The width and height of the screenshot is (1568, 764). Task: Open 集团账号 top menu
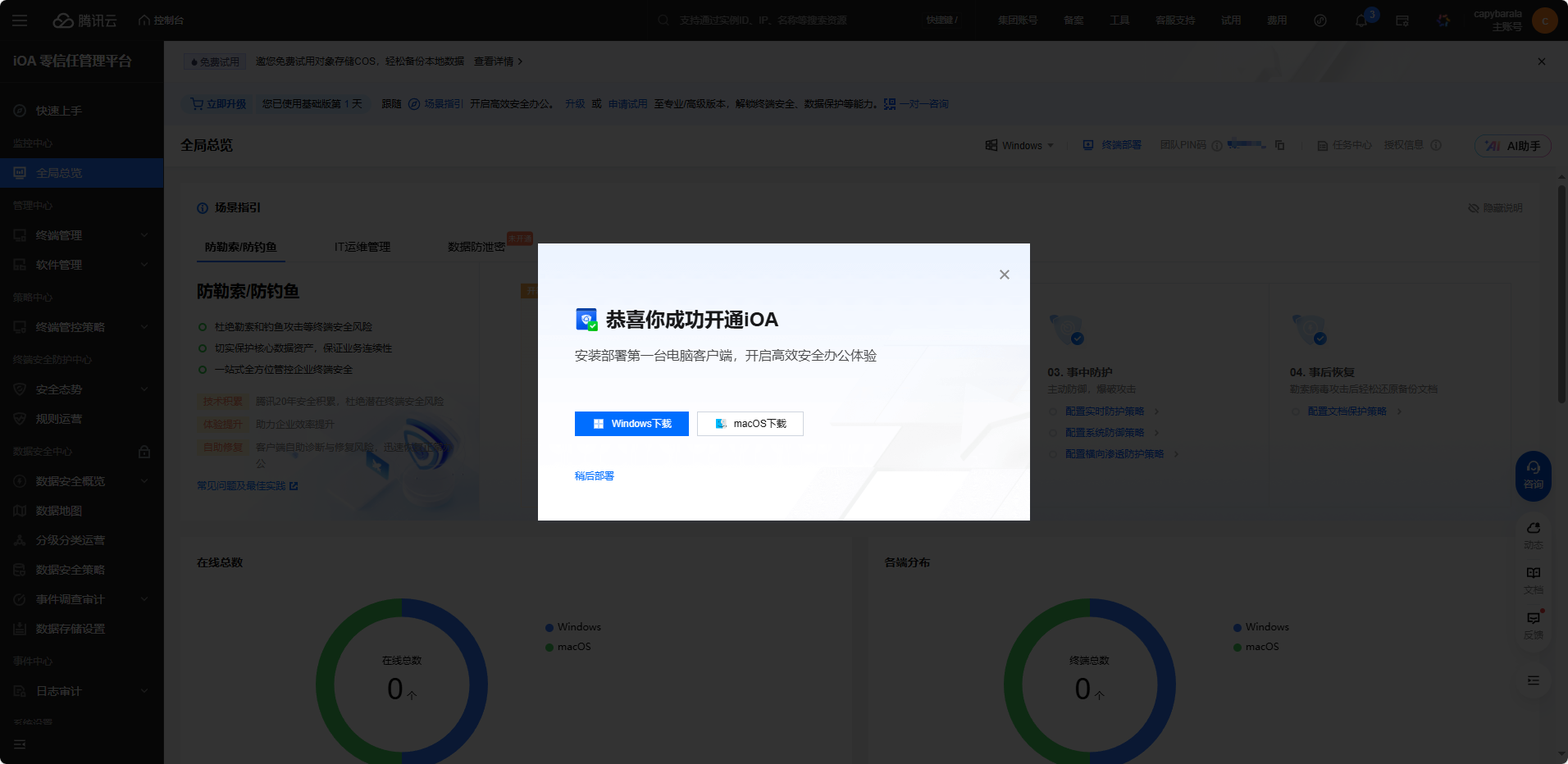[x=1018, y=20]
